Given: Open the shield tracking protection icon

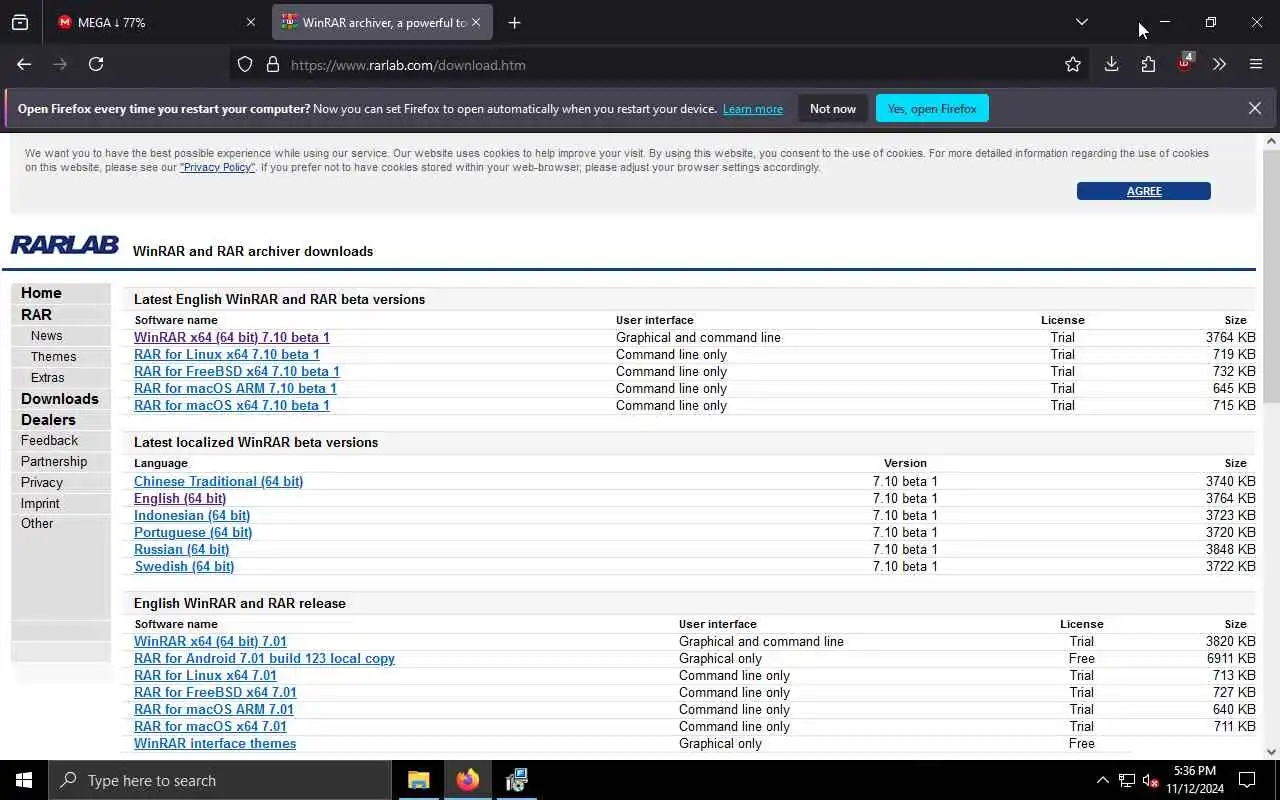Looking at the screenshot, I should click(245, 65).
